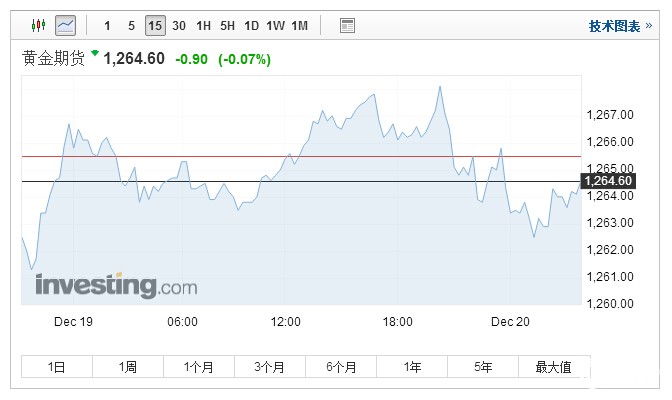Switch to 1H interval
Image resolution: width=672 pixels, height=400 pixels.
203,25
